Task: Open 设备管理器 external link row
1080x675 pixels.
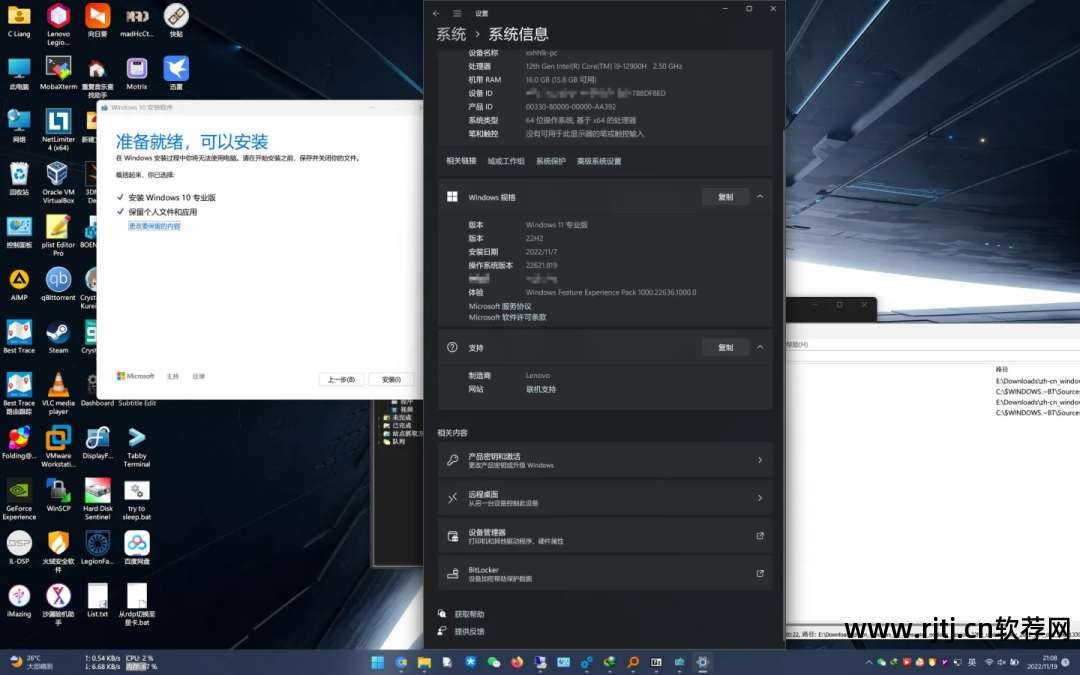Action: click(x=605, y=536)
